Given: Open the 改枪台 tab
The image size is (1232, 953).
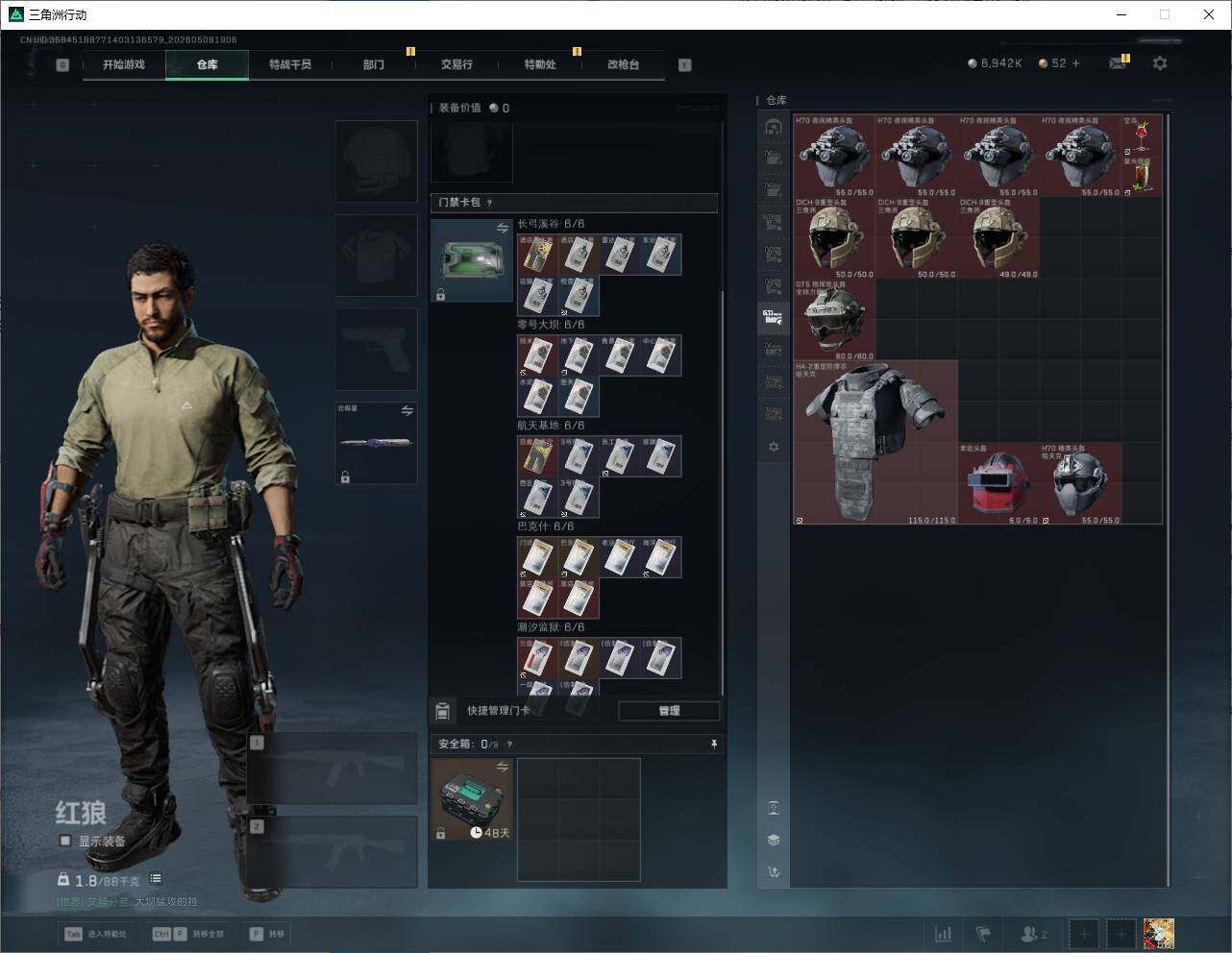Looking at the screenshot, I should (623, 64).
